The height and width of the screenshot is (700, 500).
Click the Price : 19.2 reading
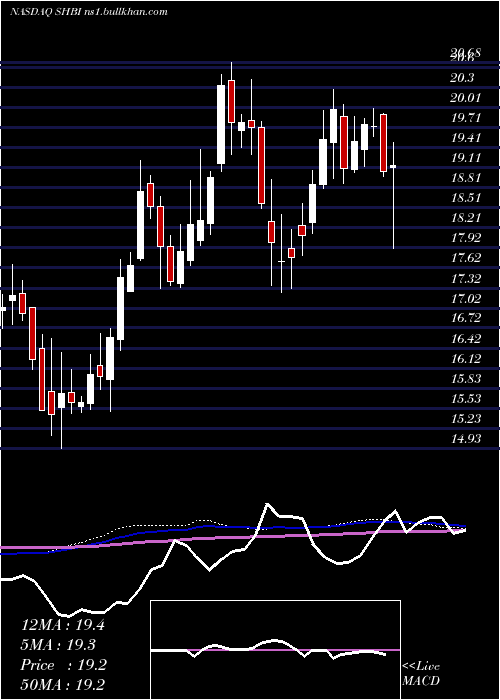coord(64,665)
